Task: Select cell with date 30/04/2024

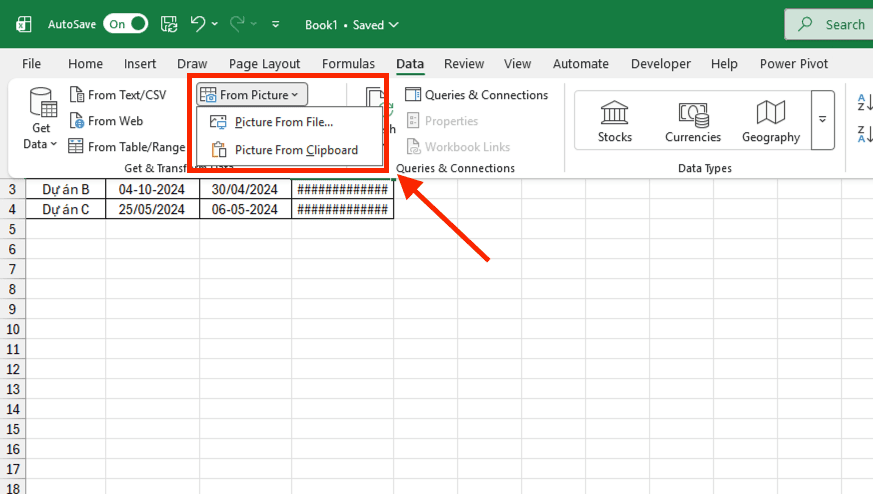Action: 245,189
